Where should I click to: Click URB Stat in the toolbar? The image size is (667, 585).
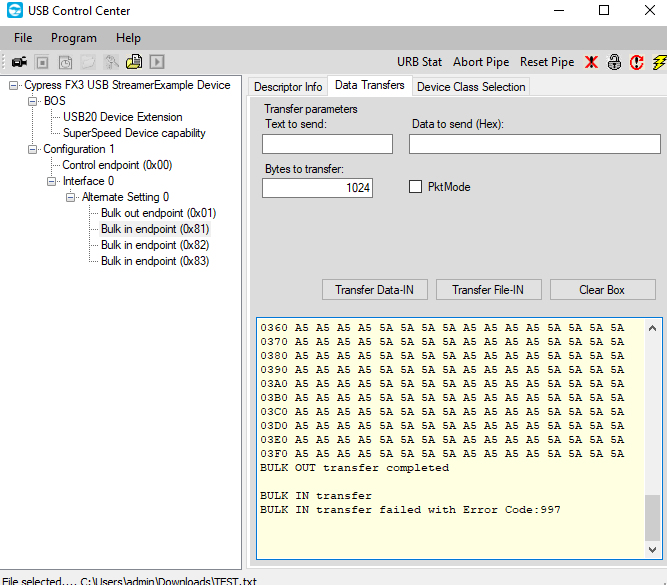click(419, 62)
